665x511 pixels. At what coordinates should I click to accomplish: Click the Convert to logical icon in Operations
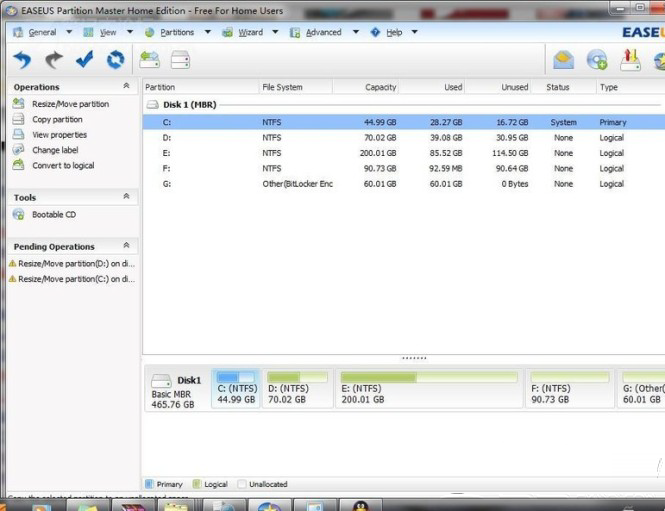click(x=20, y=166)
